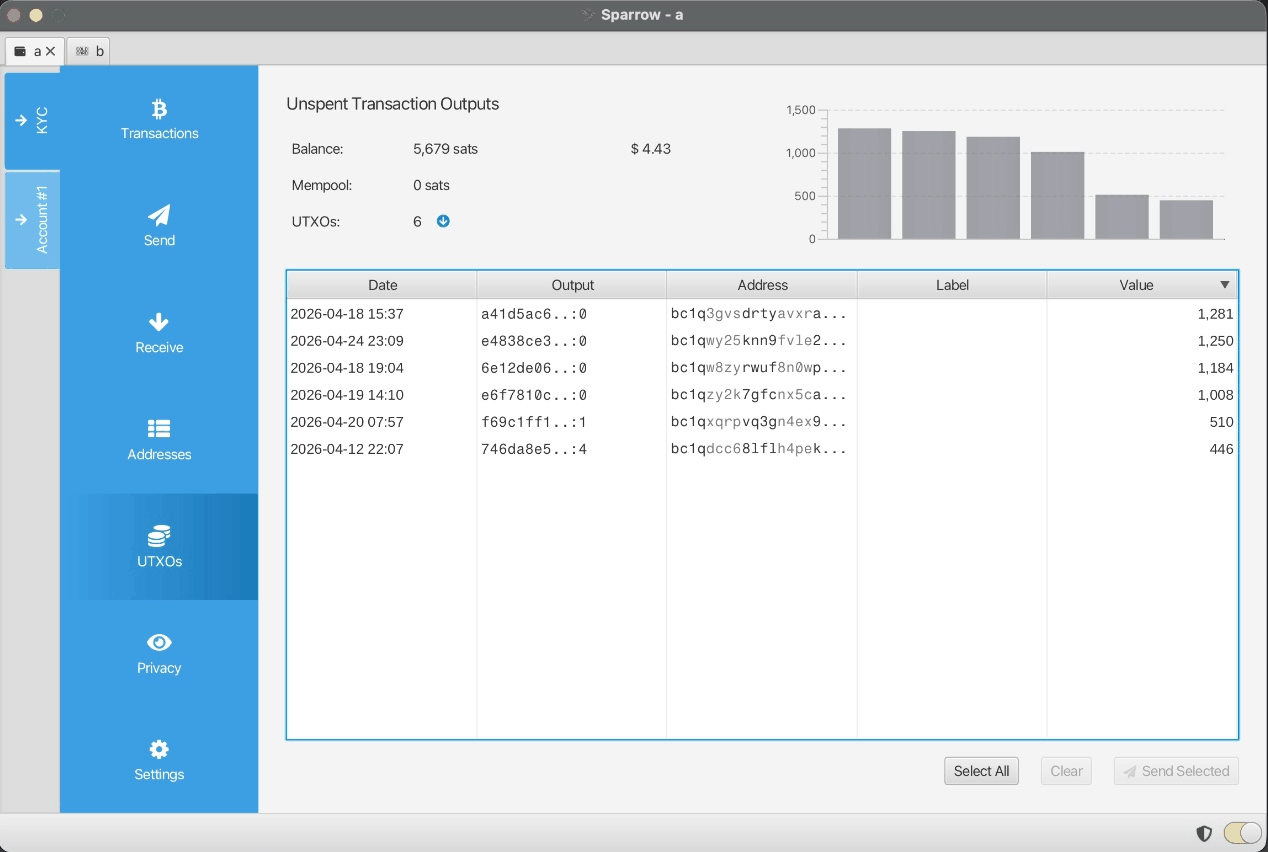Select the Send paper plane icon
The image size is (1268, 852).
[159, 213]
